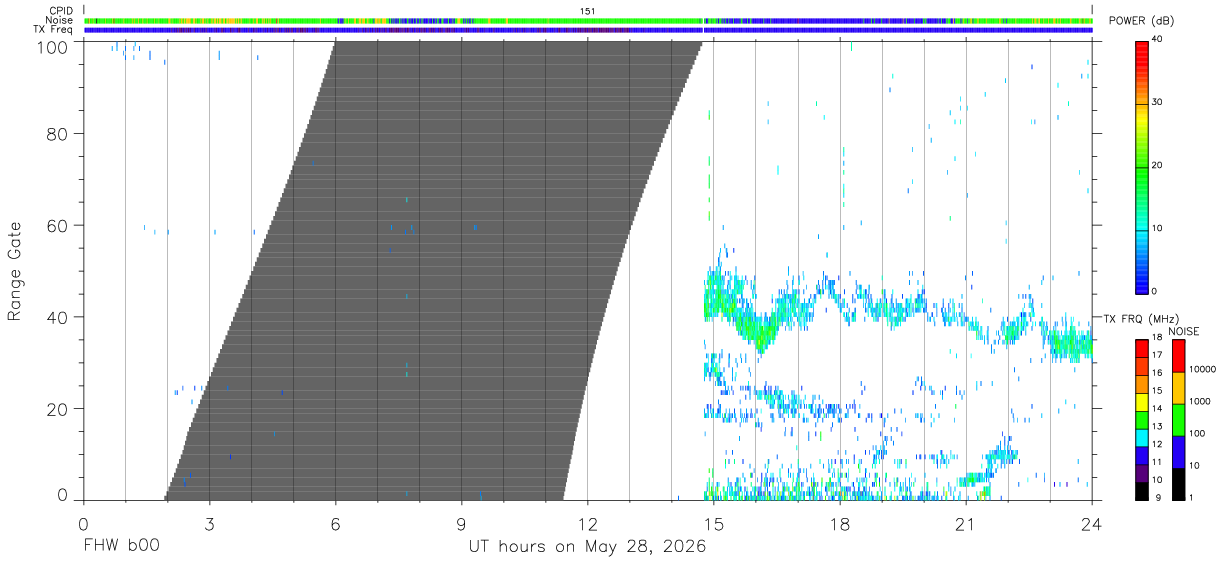This screenshot has height=567, width=1228.
Task: Select the 20 tick on POWER colorbar
Action: coord(1157,166)
